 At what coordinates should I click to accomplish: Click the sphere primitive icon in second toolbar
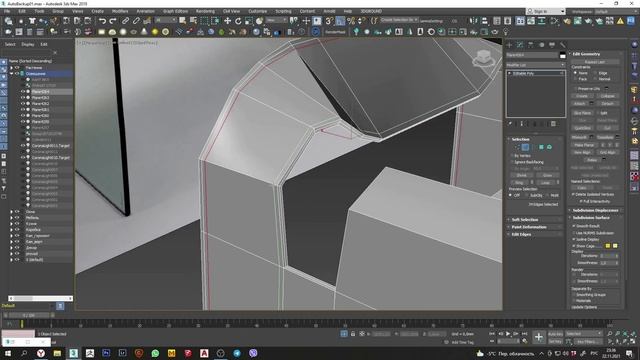click(123, 31)
